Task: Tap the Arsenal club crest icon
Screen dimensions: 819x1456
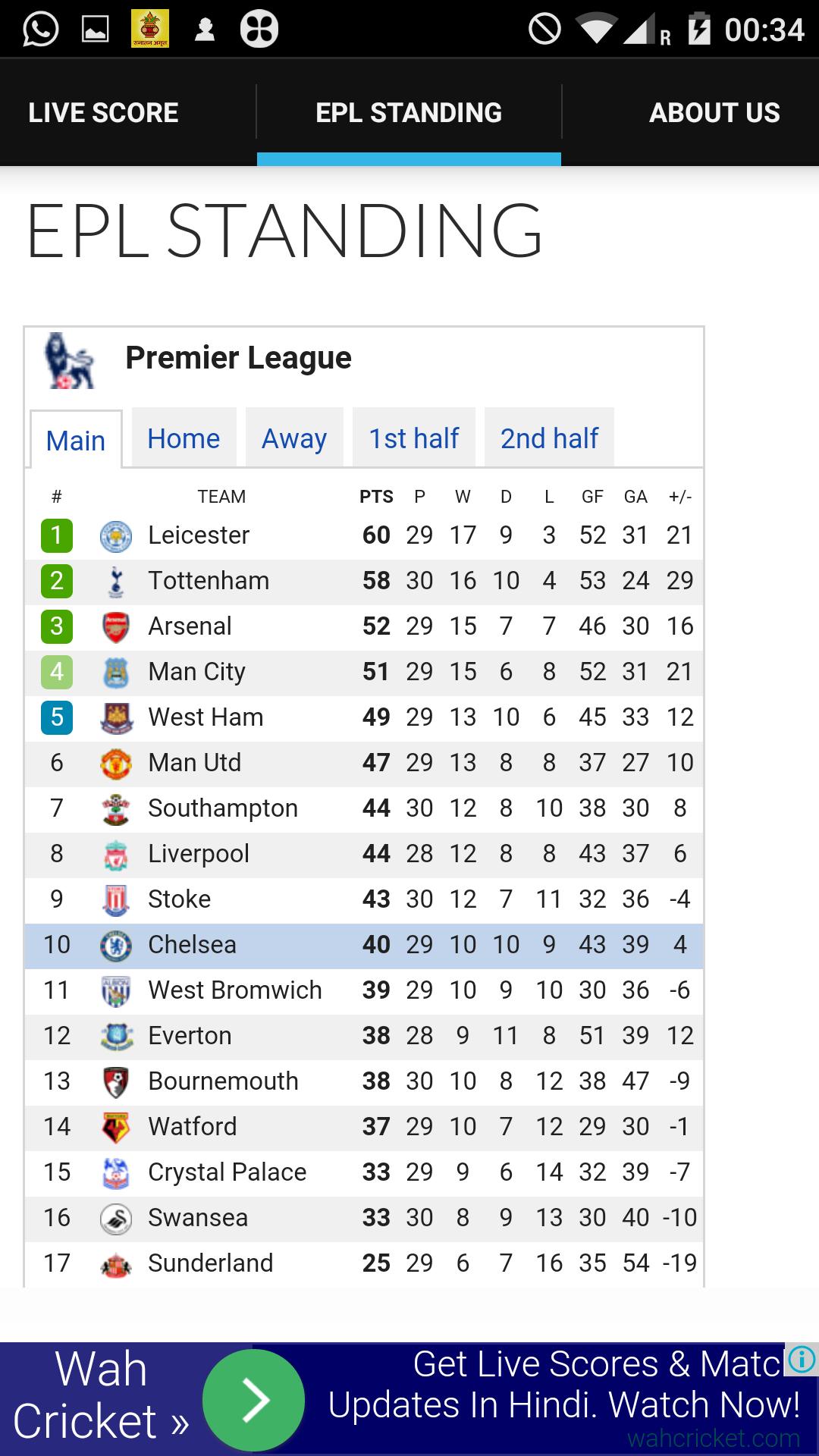Action: coord(116,627)
